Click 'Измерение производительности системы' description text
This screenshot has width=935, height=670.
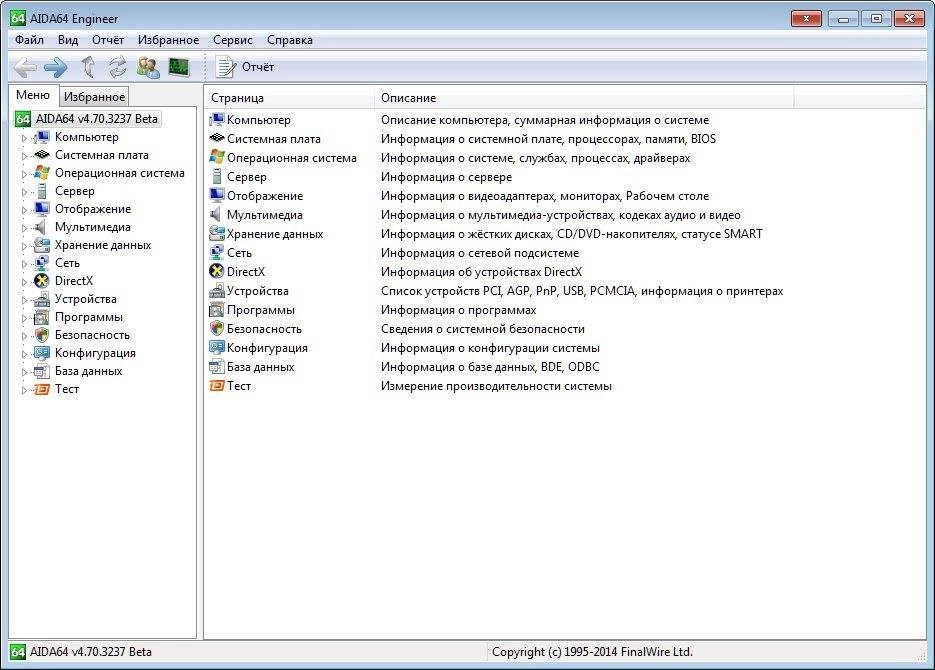pyautogui.click(x=496, y=386)
